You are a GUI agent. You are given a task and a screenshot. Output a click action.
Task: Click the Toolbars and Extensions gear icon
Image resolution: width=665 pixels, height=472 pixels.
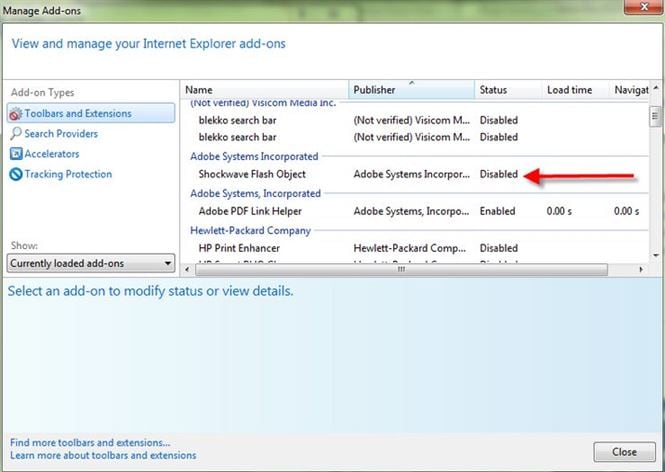[16, 114]
